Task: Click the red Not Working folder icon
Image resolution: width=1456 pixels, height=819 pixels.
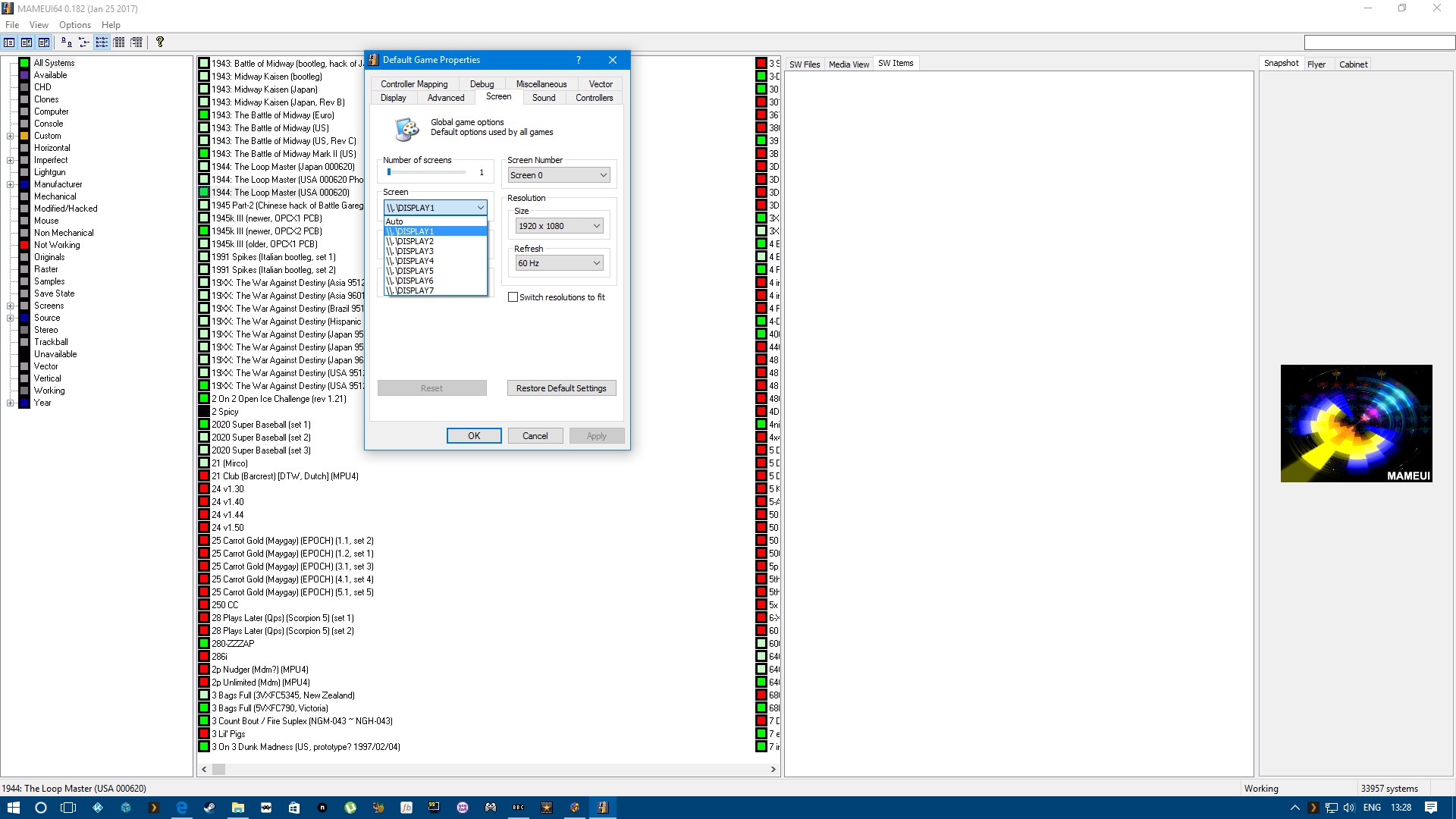Action: (24, 245)
